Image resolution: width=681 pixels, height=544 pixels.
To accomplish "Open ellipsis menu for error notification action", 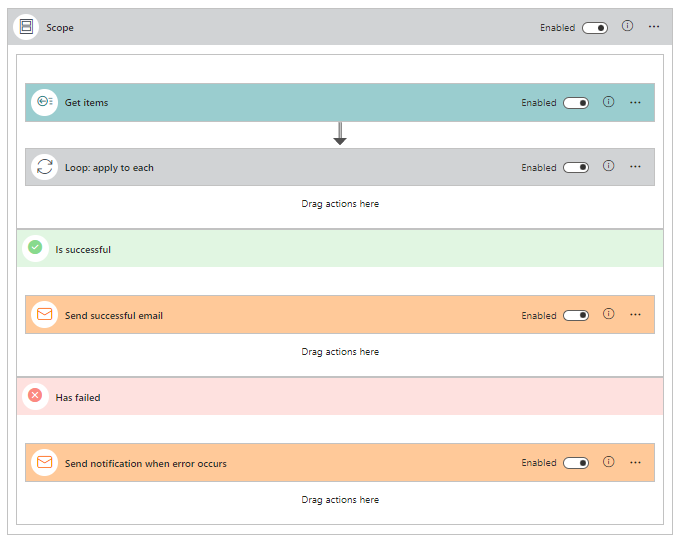I will coord(635,463).
